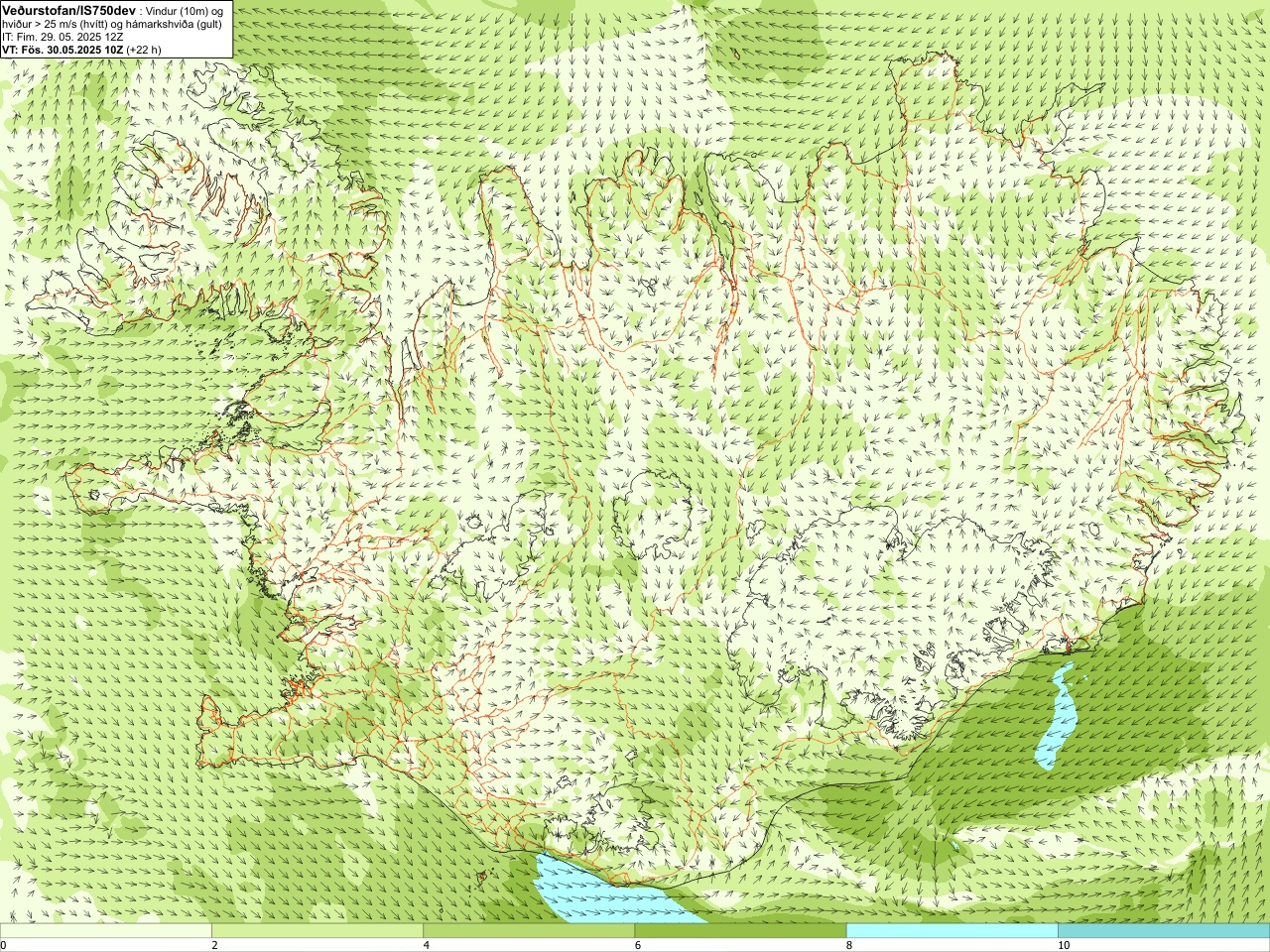Click the 4–6 m/s green scale segment

(x=529, y=931)
